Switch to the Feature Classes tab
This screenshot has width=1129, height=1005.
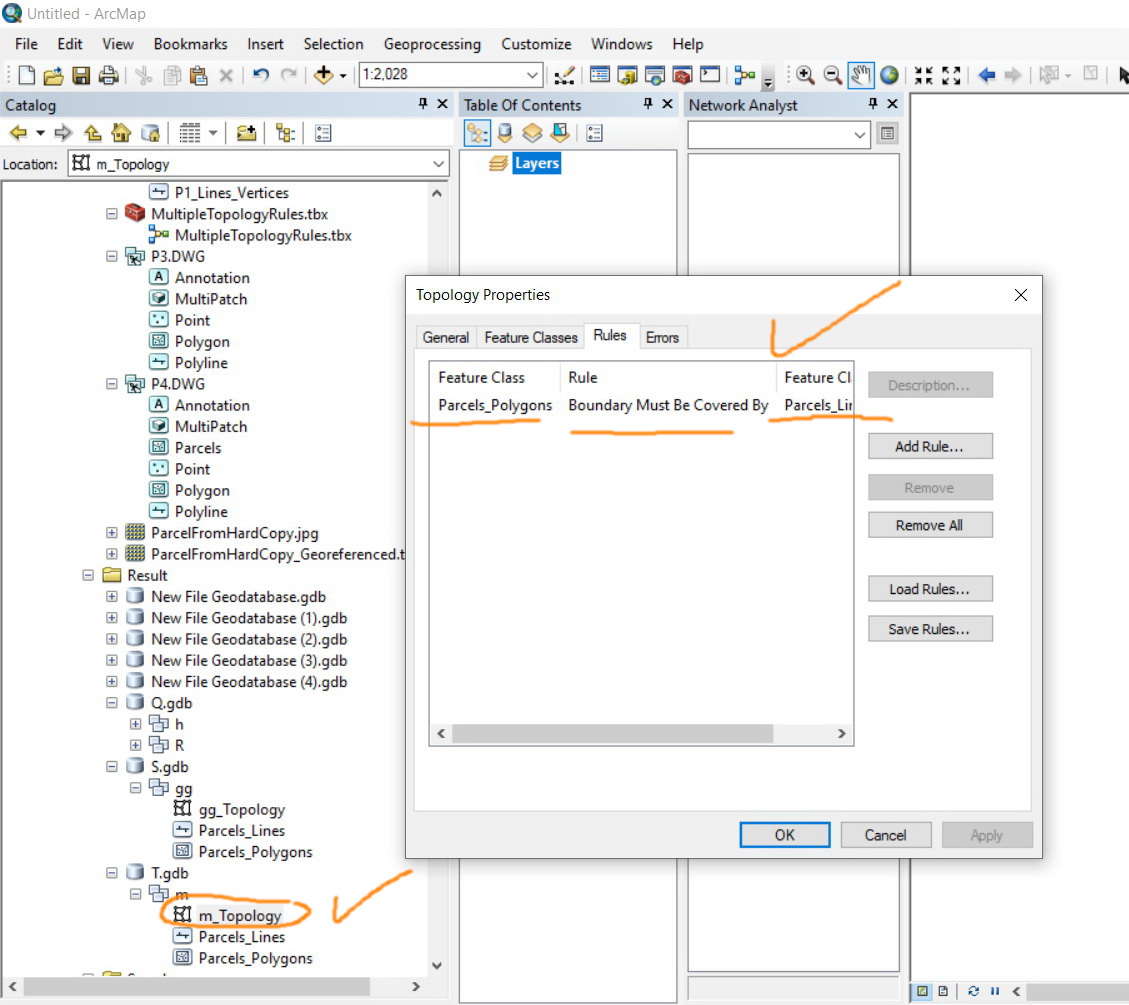coord(531,337)
